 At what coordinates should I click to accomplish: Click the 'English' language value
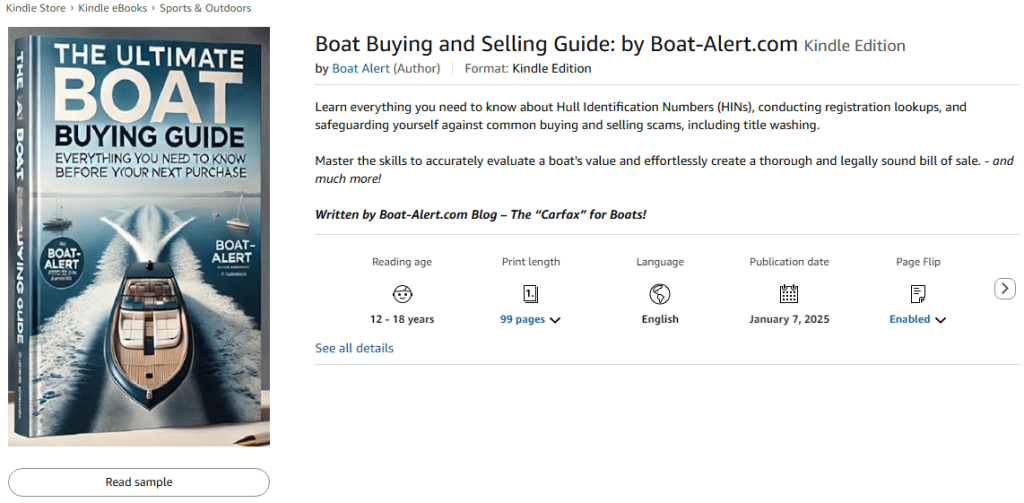660,319
